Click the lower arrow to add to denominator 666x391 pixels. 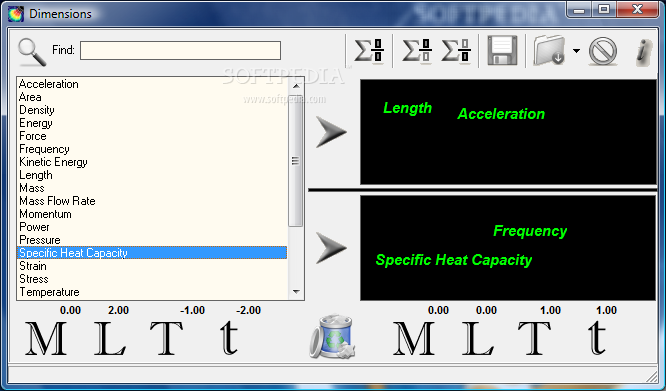pyautogui.click(x=331, y=248)
